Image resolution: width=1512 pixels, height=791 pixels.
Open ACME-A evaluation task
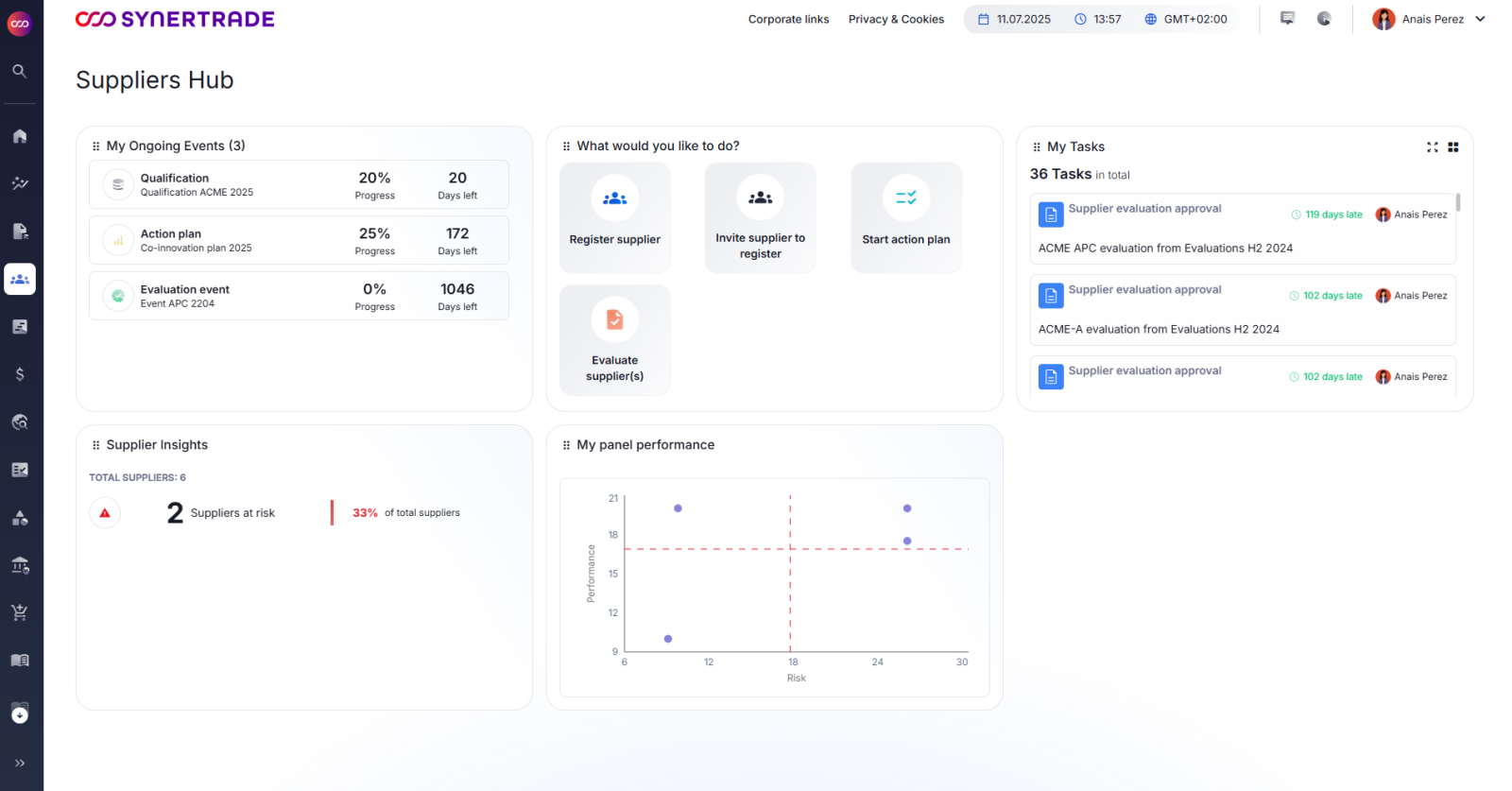1243,310
